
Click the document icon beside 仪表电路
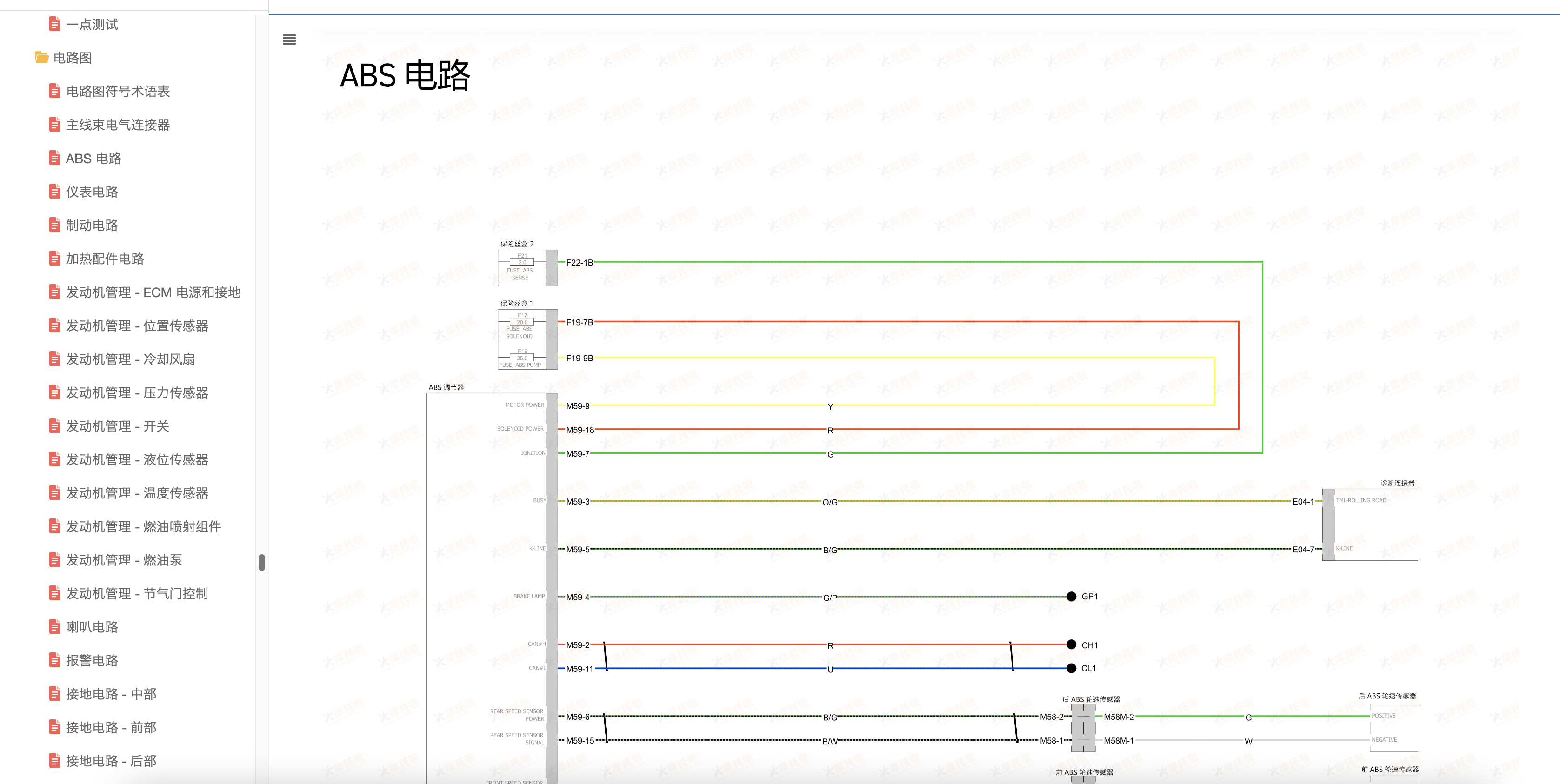[x=54, y=192]
